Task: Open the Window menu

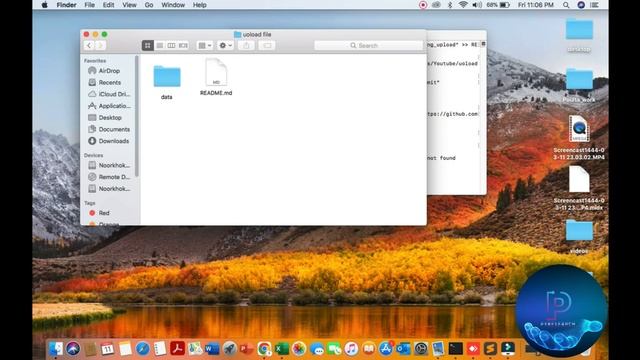Action: pyautogui.click(x=173, y=5)
